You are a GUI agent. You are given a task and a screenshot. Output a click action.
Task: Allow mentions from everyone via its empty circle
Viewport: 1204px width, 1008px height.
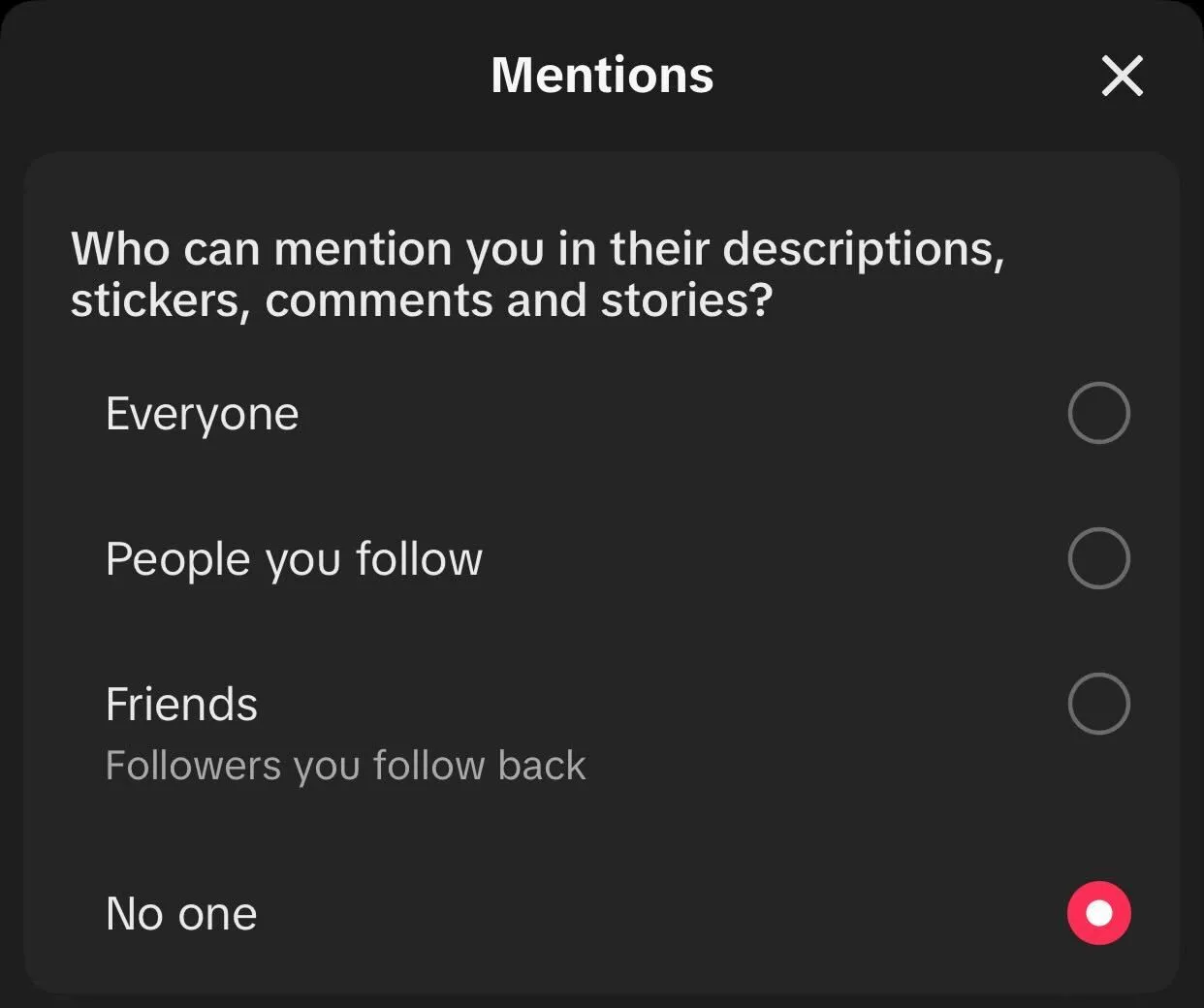click(1098, 413)
